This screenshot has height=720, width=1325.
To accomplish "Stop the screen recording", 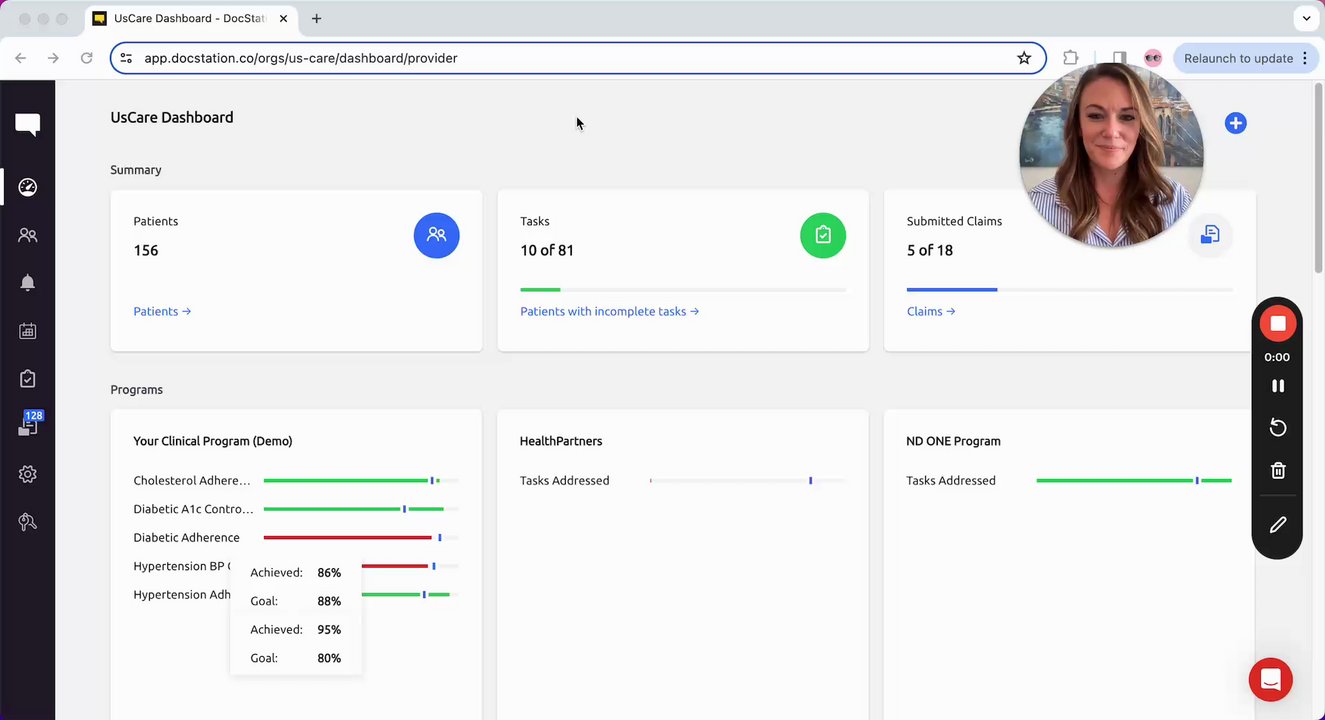I will pyautogui.click(x=1278, y=323).
